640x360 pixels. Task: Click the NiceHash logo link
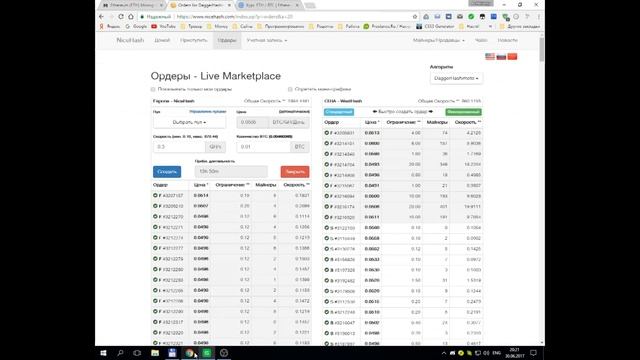[x=130, y=40]
